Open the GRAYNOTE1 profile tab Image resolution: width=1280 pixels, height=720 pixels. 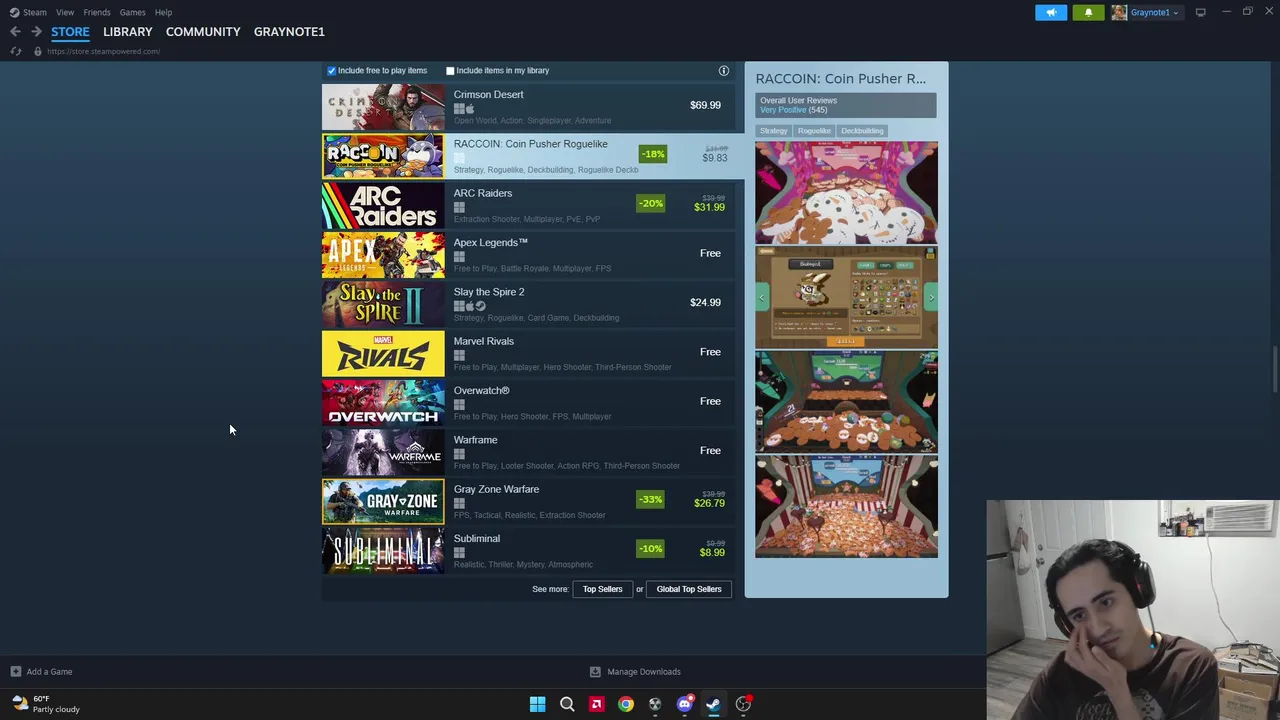point(289,32)
